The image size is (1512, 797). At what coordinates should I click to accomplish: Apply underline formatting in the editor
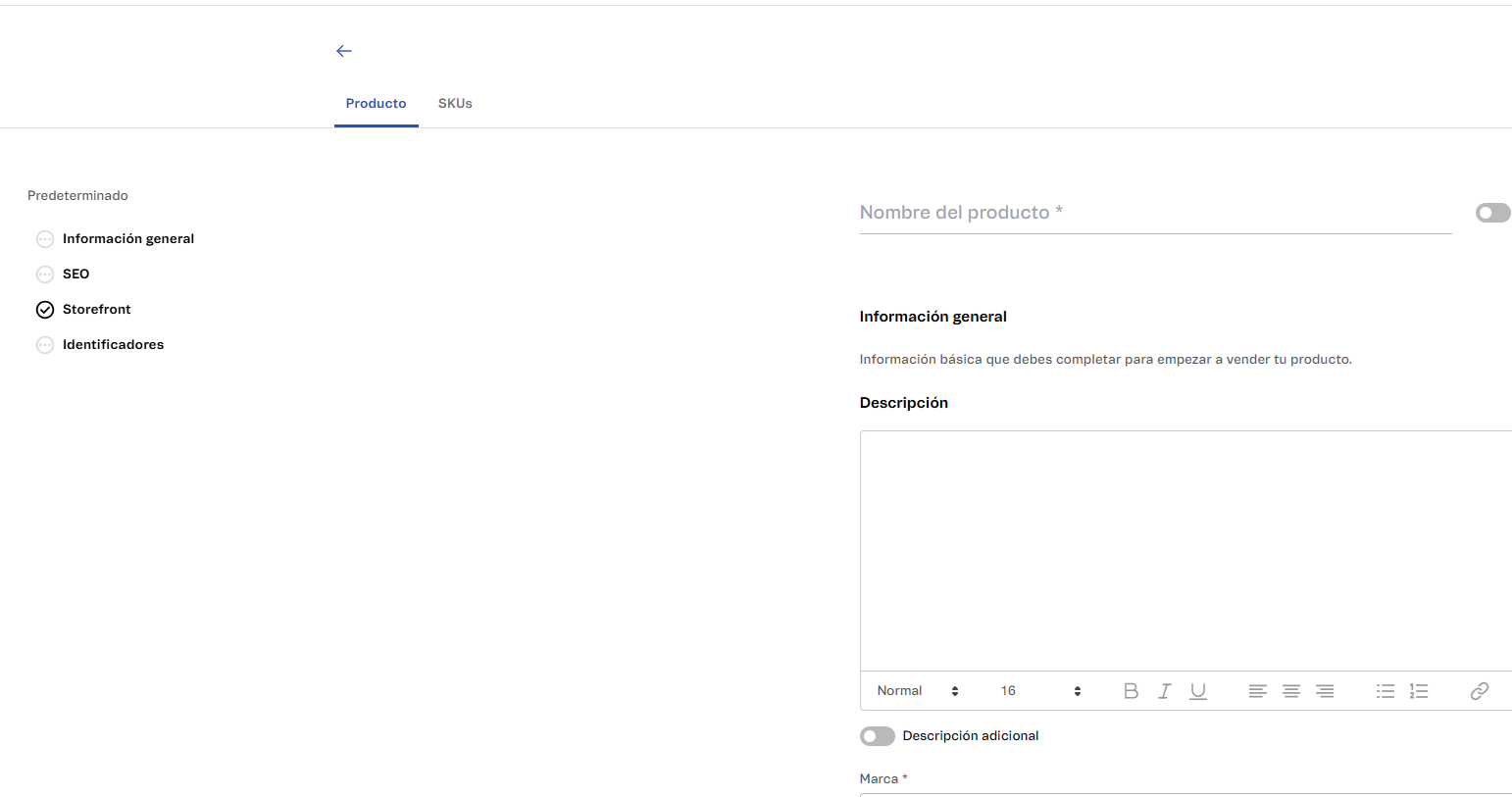(x=1197, y=691)
